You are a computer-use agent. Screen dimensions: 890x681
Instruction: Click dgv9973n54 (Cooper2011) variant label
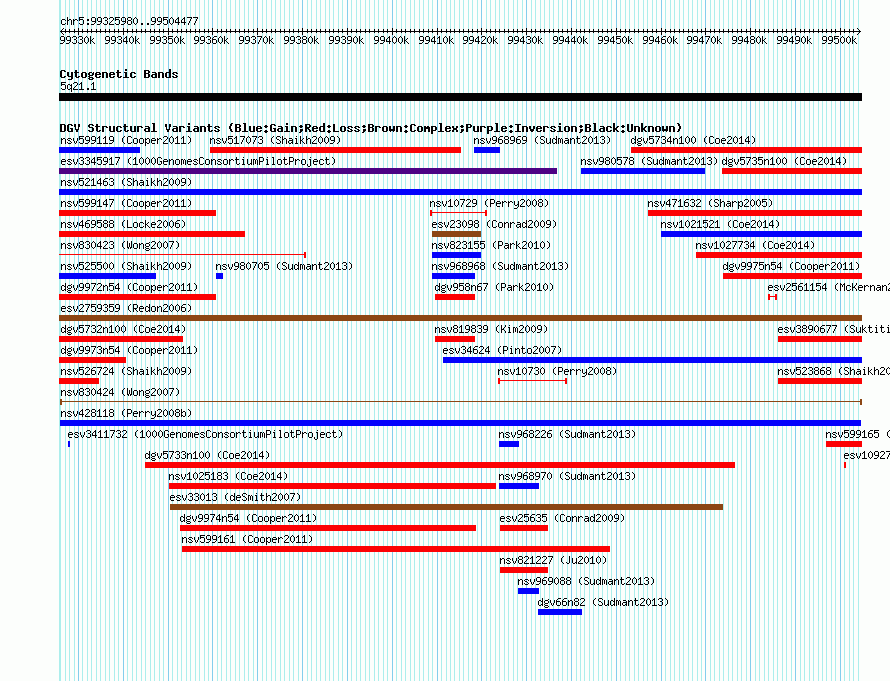tap(129, 350)
